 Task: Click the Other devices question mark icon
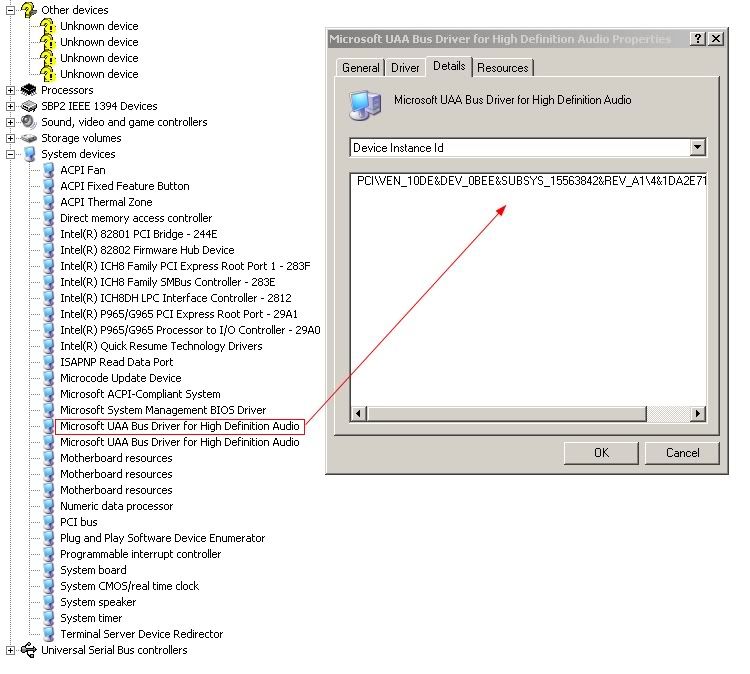(29, 10)
